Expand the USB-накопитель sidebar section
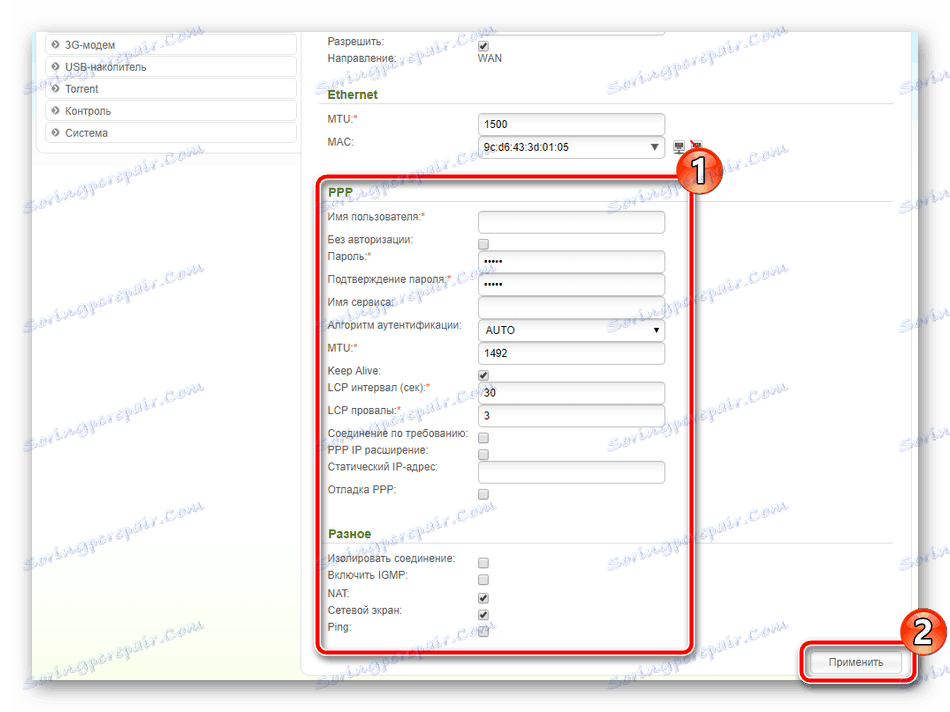 tap(171, 67)
